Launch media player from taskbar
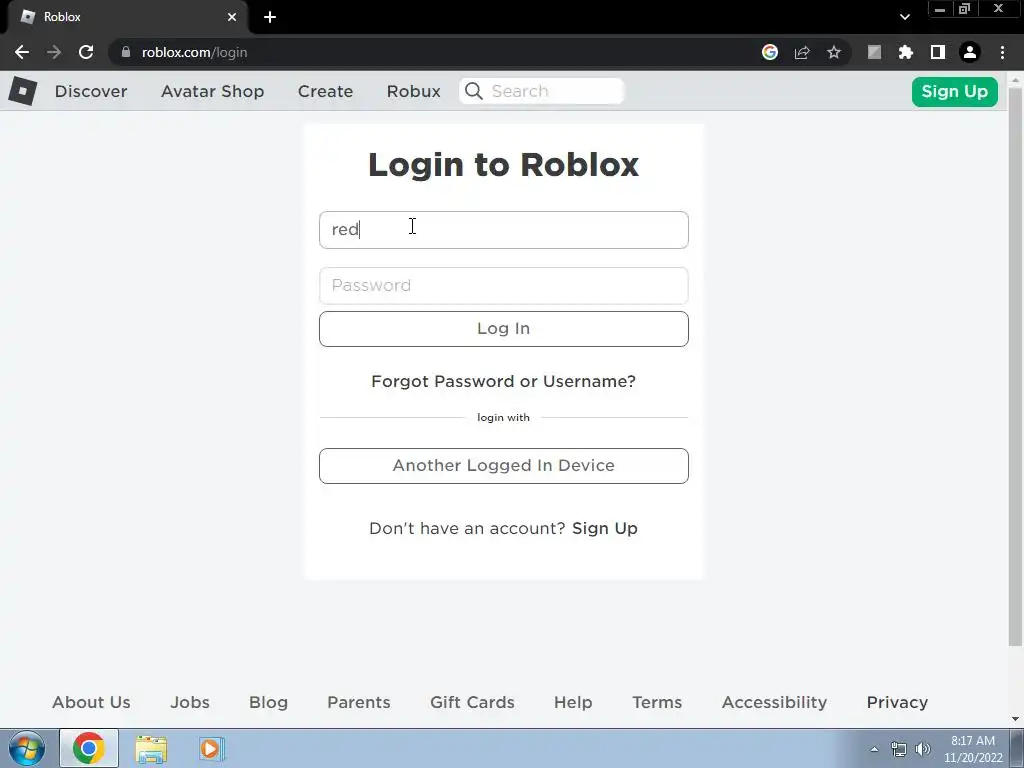This screenshot has width=1024, height=768. pos(212,748)
